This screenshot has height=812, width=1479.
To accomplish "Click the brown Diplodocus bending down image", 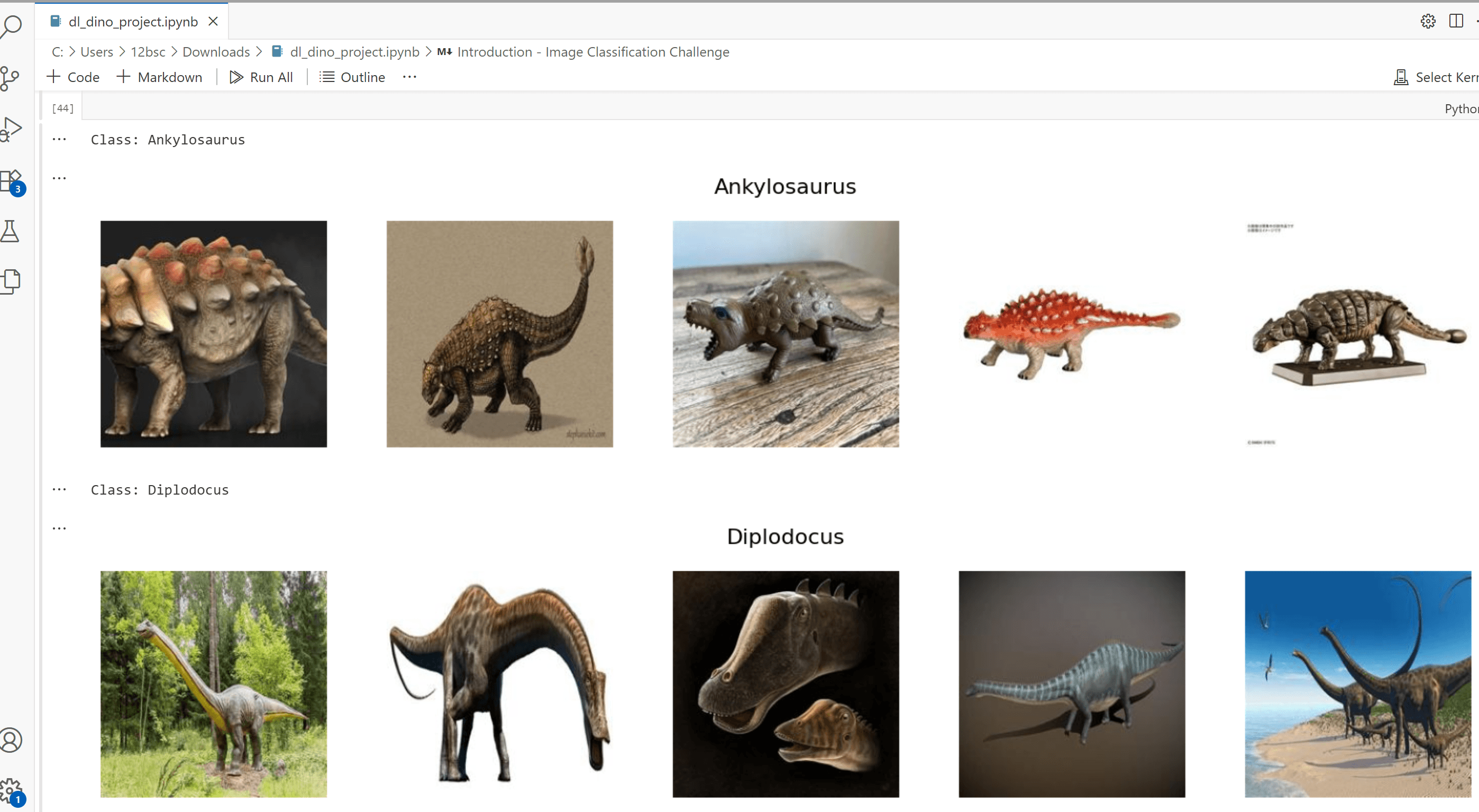I will click(499, 684).
